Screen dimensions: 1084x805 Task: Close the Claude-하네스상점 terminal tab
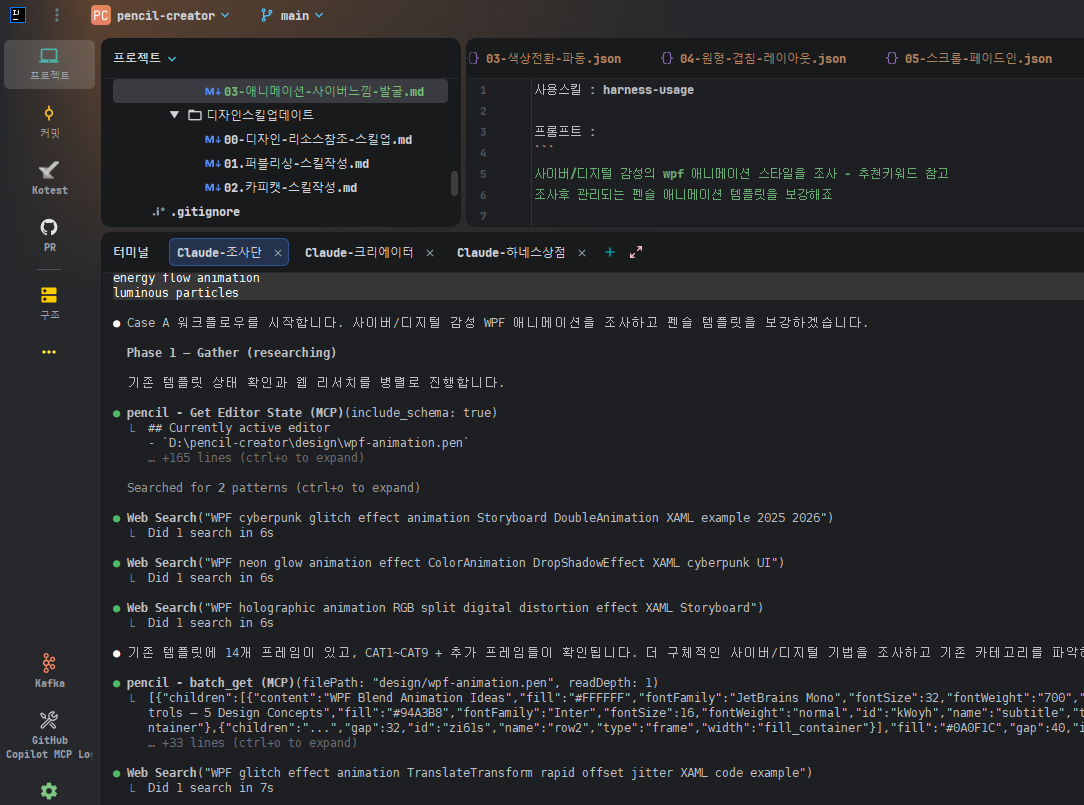point(582,253)
